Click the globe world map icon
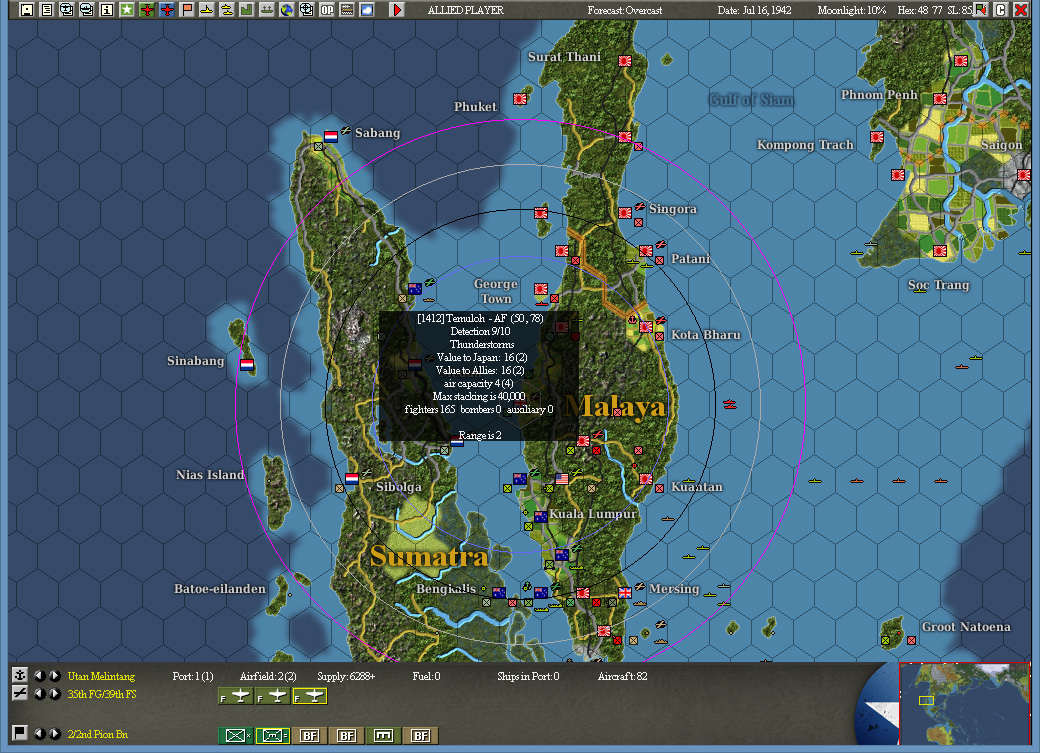 [287, 13]
